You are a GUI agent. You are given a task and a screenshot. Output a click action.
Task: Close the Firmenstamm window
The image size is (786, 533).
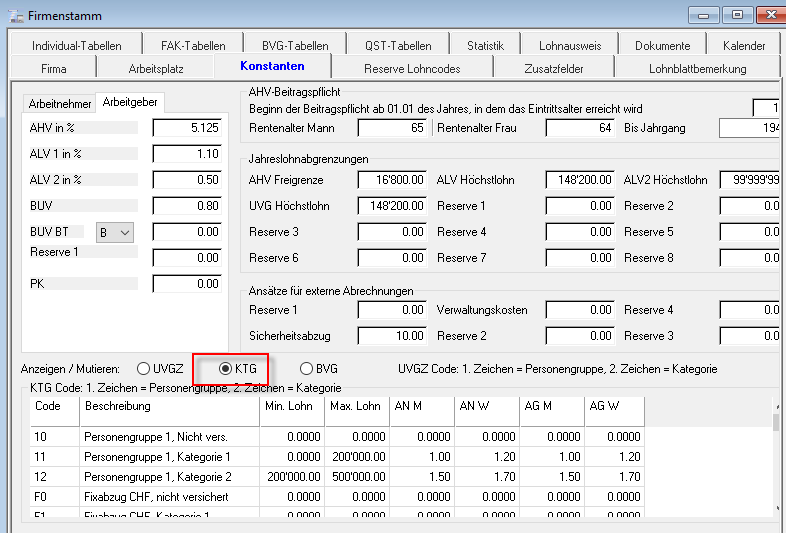770,15
